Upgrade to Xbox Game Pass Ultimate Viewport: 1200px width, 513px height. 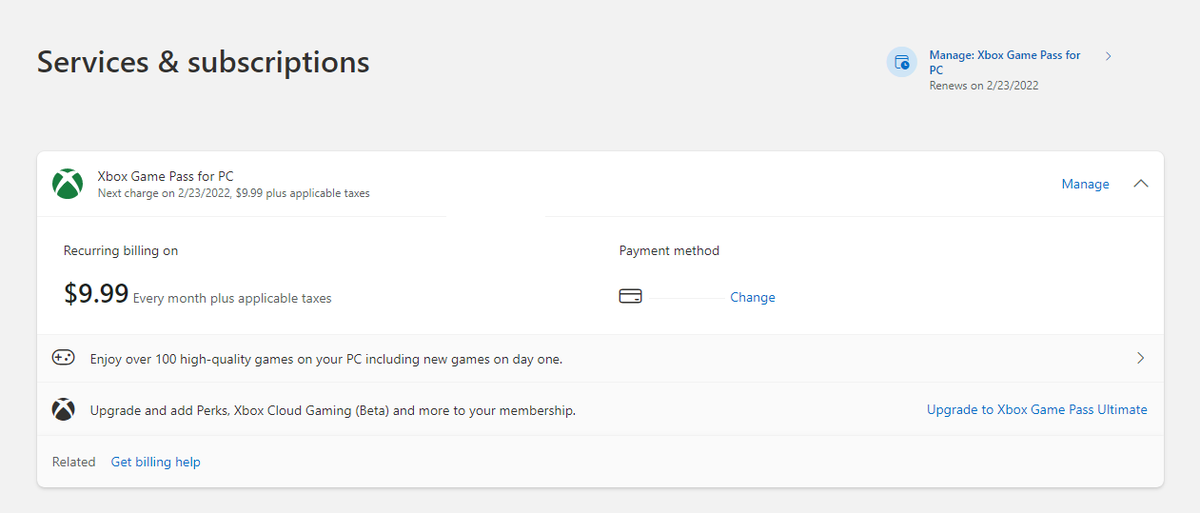[1037, 409]
